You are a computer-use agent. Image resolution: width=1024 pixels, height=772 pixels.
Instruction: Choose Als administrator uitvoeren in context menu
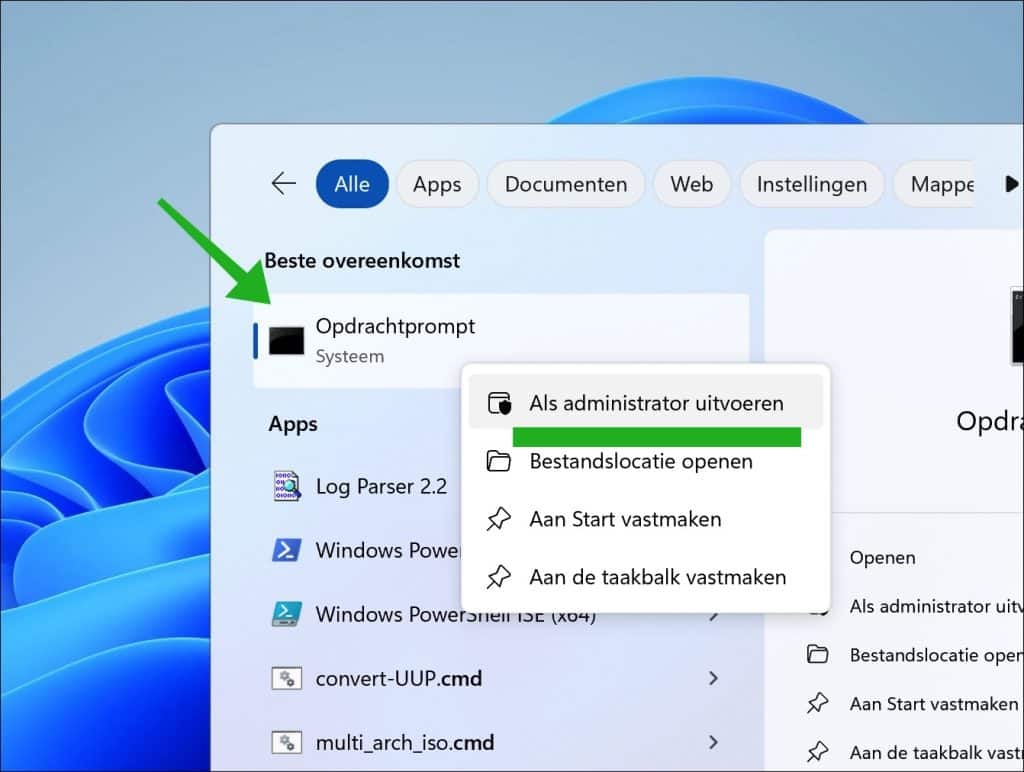tap(645, 403)
